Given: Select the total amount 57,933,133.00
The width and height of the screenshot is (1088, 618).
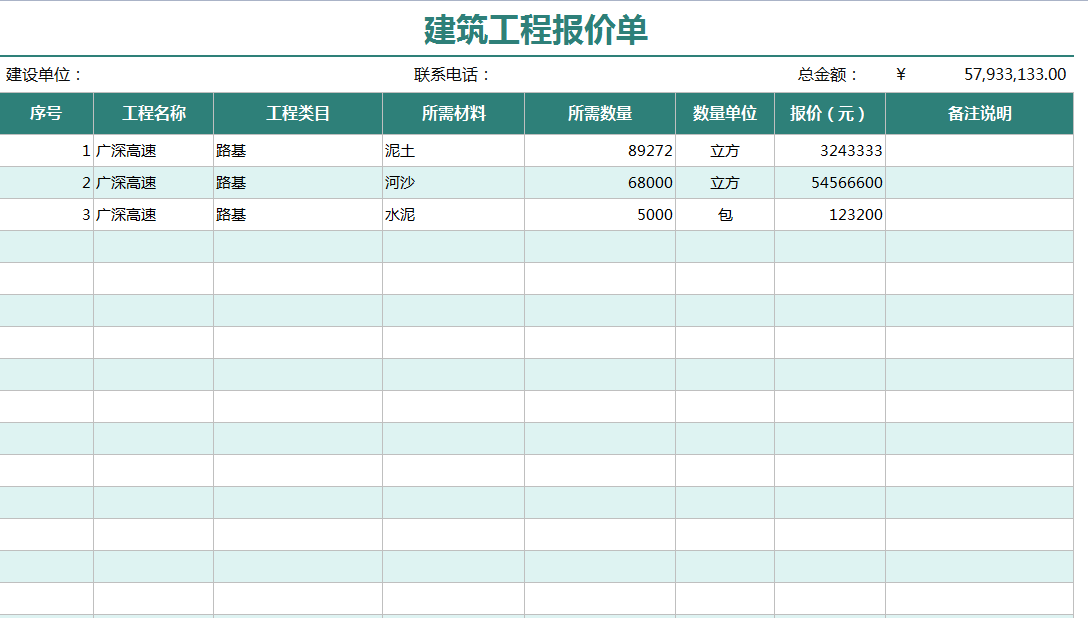Looking at the screenshot, I should [1003, 71].
